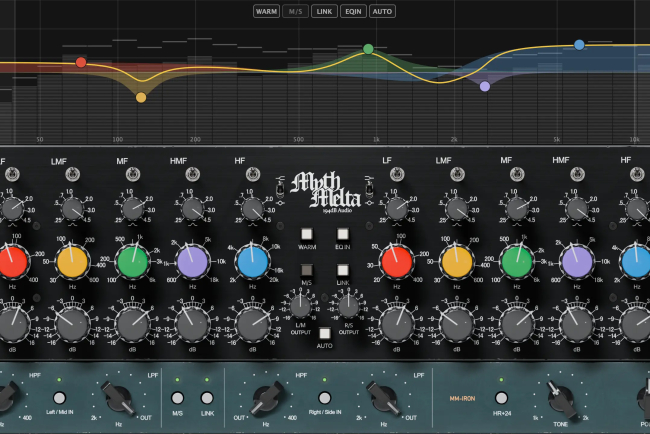Click the dimmed M/S button above the graph
The height and width of the screenshot is (434, 650).
295,12
